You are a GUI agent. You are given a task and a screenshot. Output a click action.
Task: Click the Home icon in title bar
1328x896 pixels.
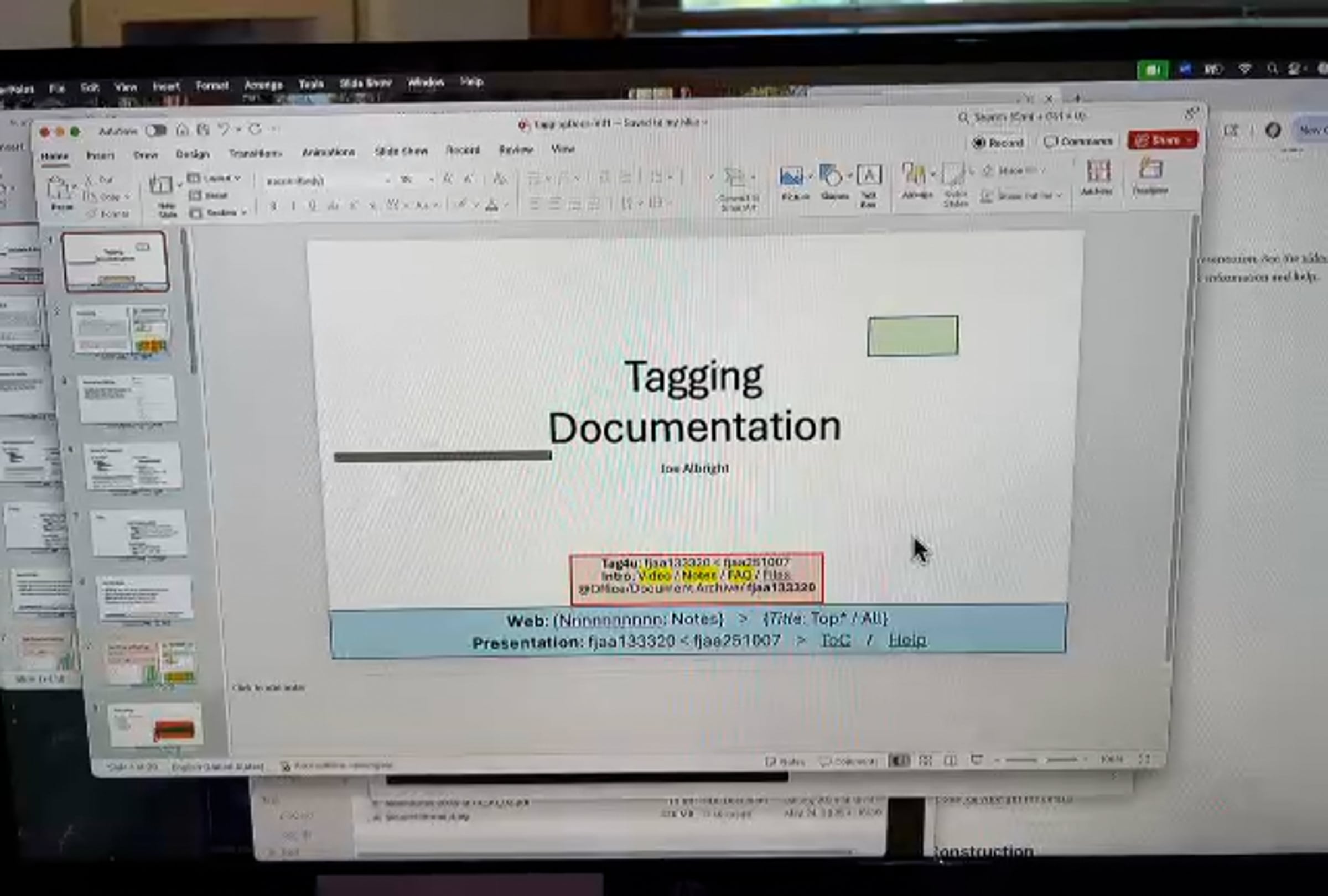point(181,130)
